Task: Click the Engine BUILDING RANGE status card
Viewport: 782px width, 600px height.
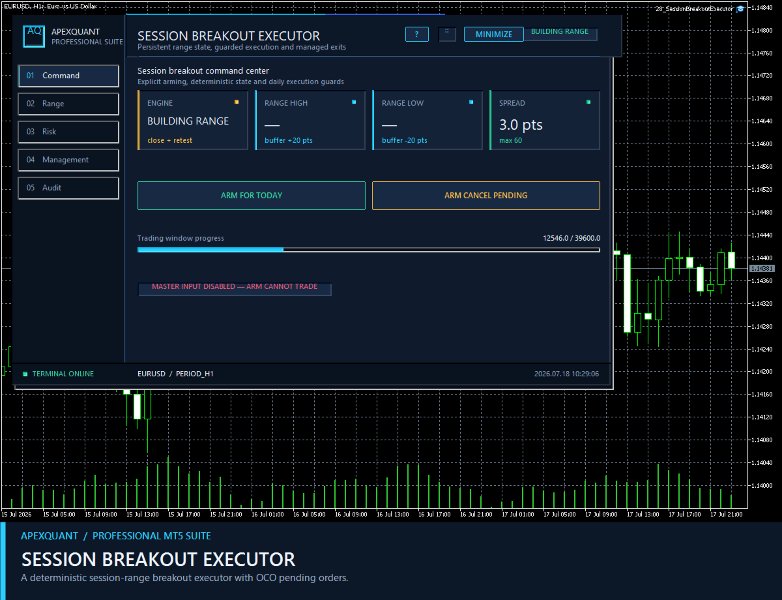Action: [193, 120]
